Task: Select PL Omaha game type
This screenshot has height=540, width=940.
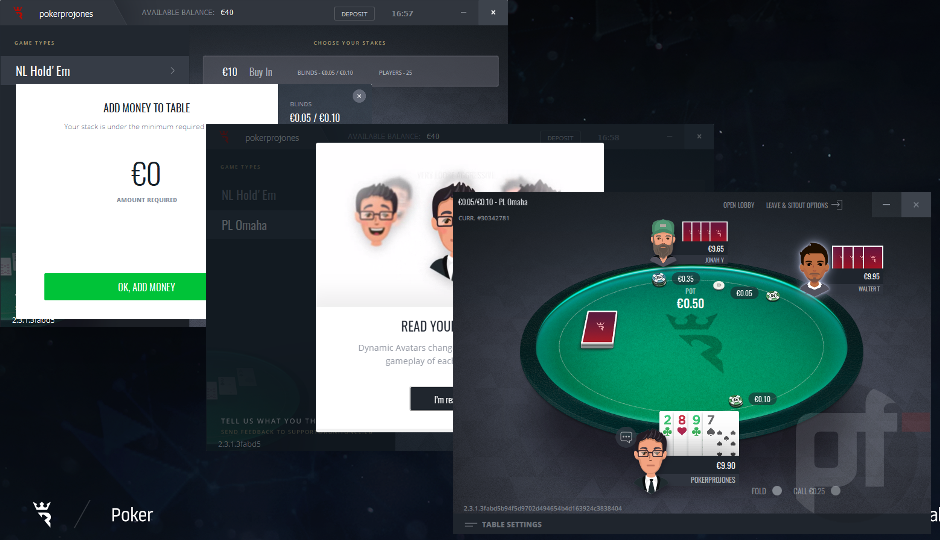Action: pos(244,225)
